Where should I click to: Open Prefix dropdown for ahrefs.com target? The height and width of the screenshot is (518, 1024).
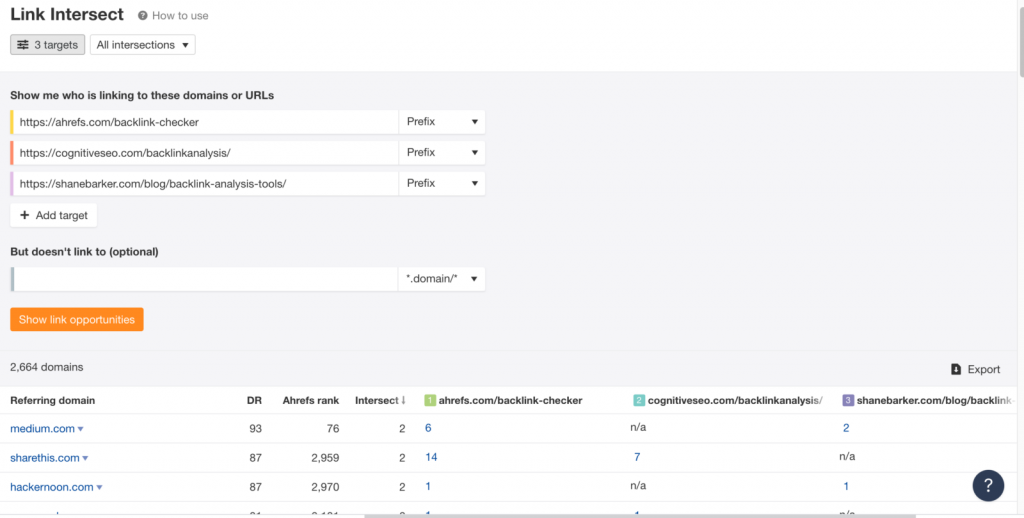click(x=441, y=122)
